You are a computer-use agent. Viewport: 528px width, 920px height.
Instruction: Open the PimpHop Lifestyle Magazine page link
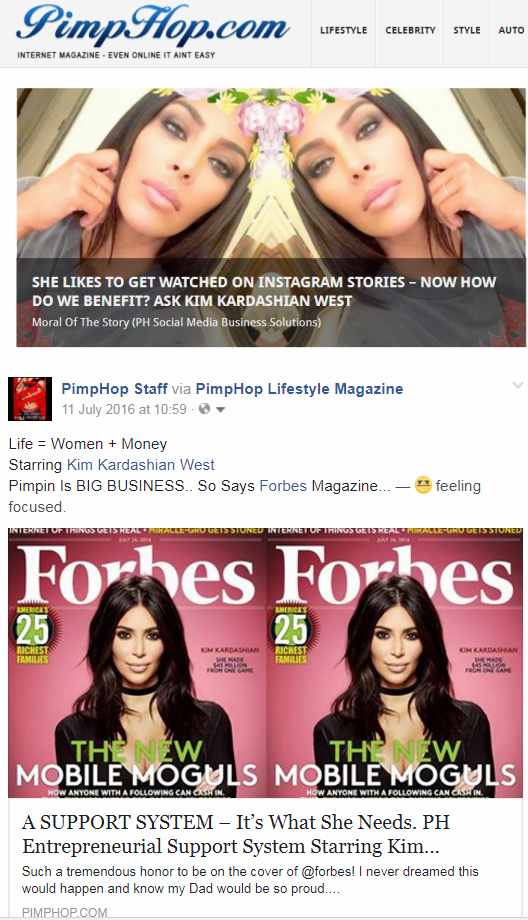(299, 388)
